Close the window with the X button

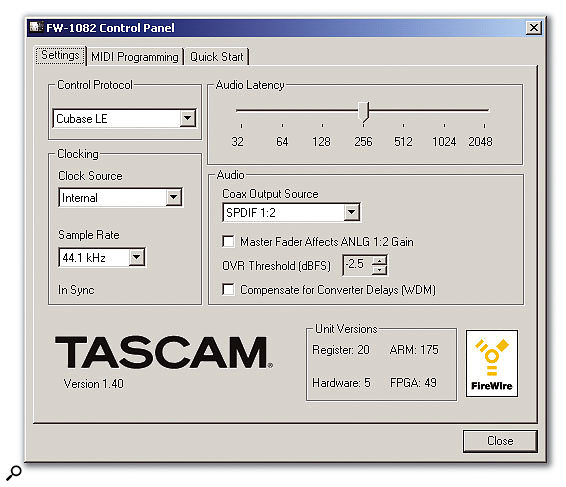click(534, 27)
